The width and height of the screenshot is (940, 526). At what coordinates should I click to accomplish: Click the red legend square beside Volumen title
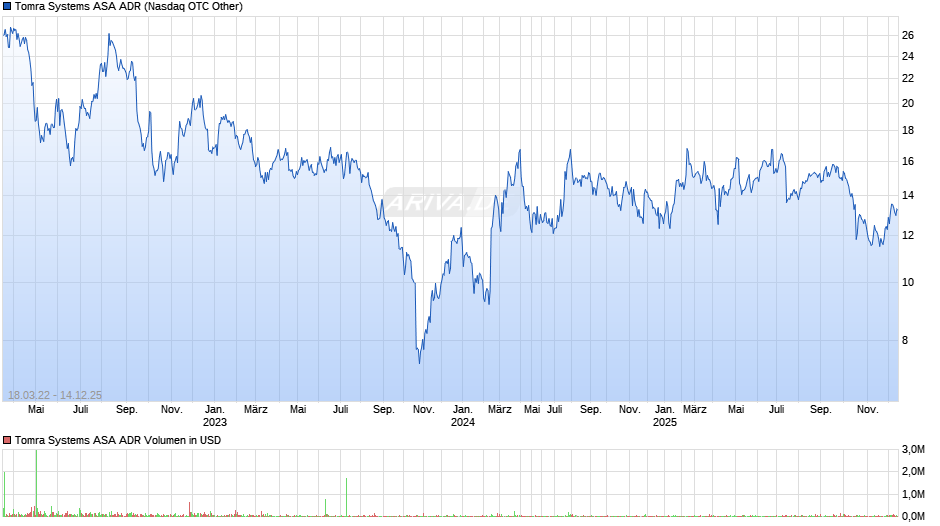[x=7, y=440]
